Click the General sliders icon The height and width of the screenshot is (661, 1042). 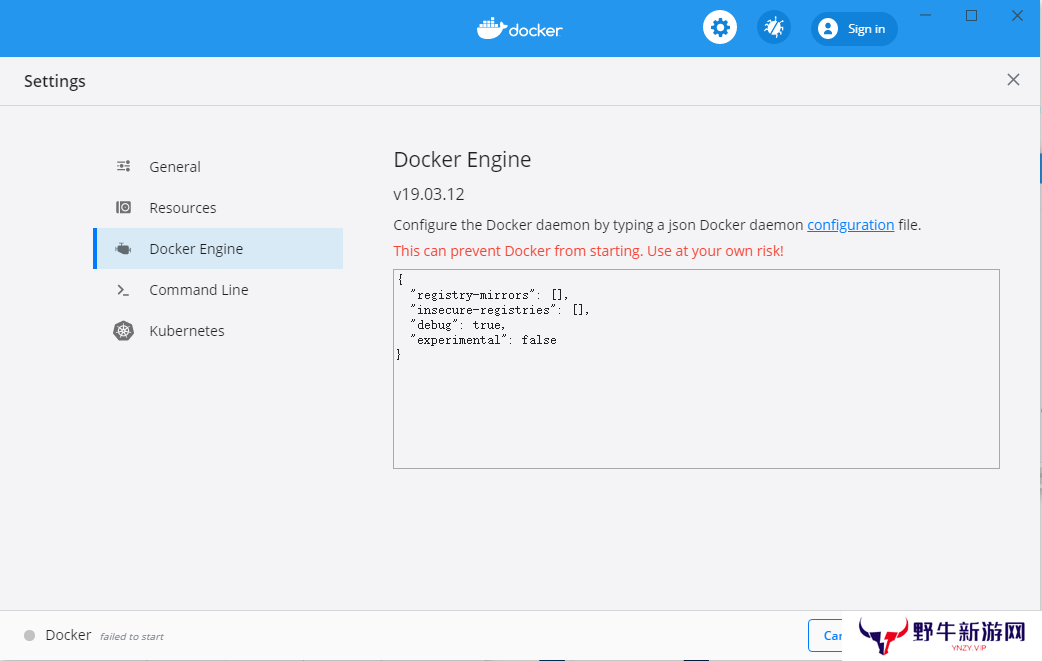click(x=124, y=166)
